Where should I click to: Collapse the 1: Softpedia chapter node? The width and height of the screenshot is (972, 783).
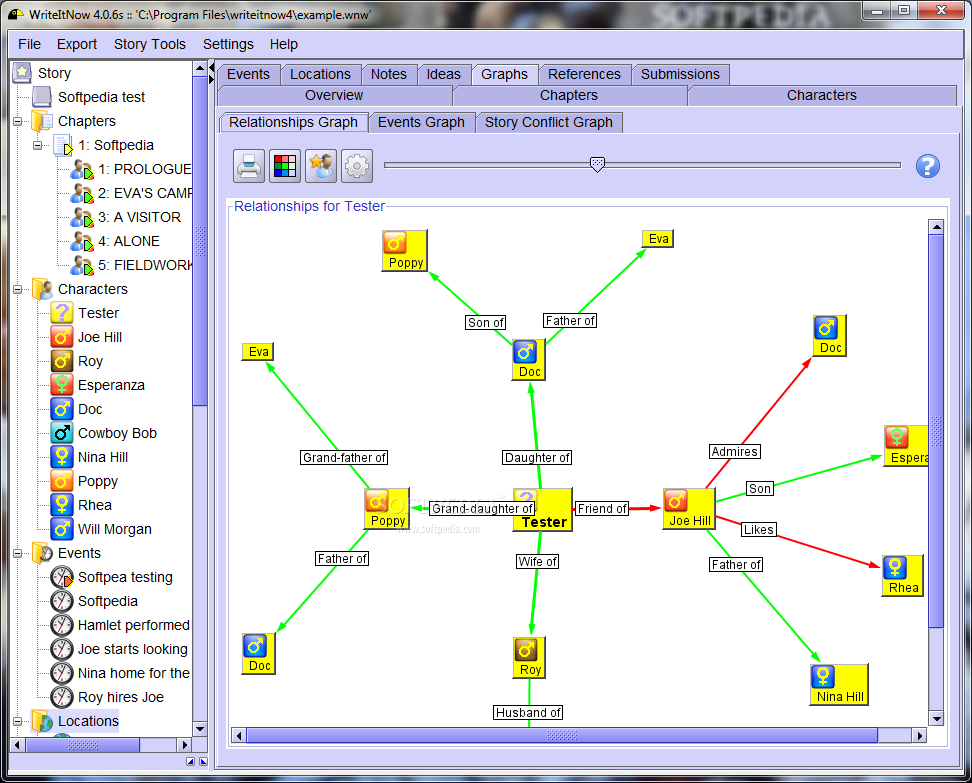click(38, 145)
